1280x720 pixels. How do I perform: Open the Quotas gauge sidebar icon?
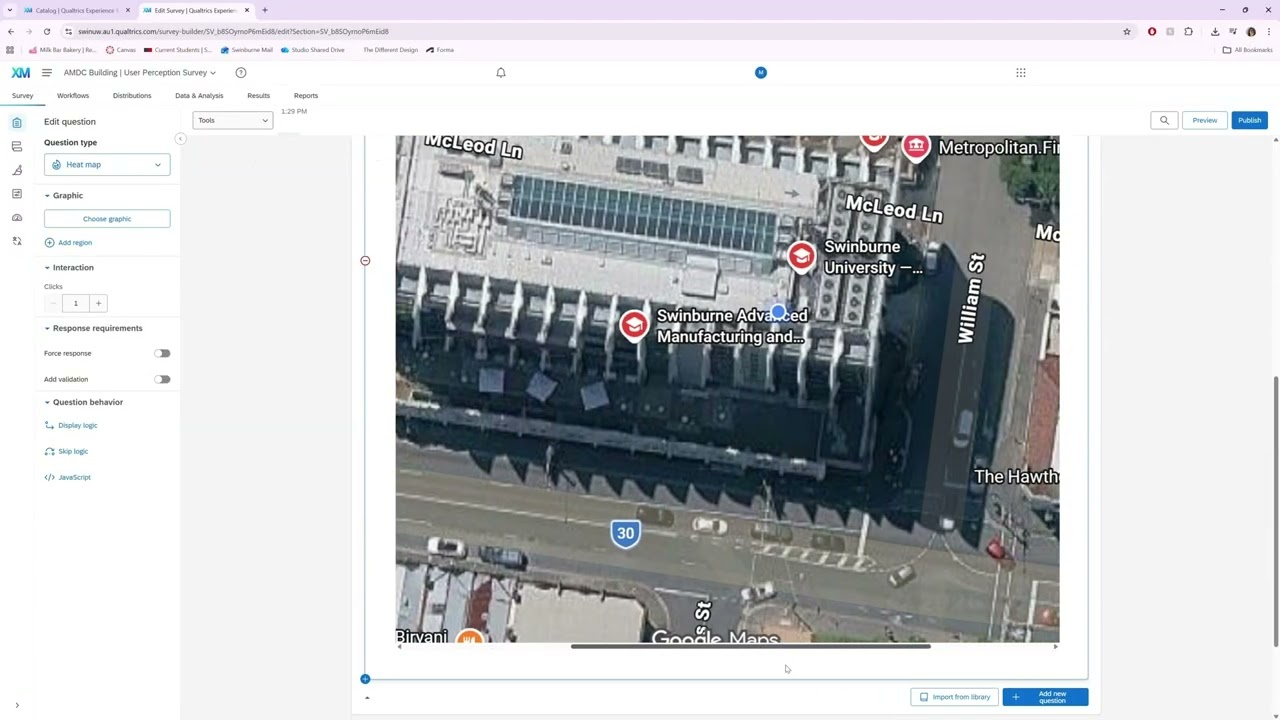(x=17, y=217)
